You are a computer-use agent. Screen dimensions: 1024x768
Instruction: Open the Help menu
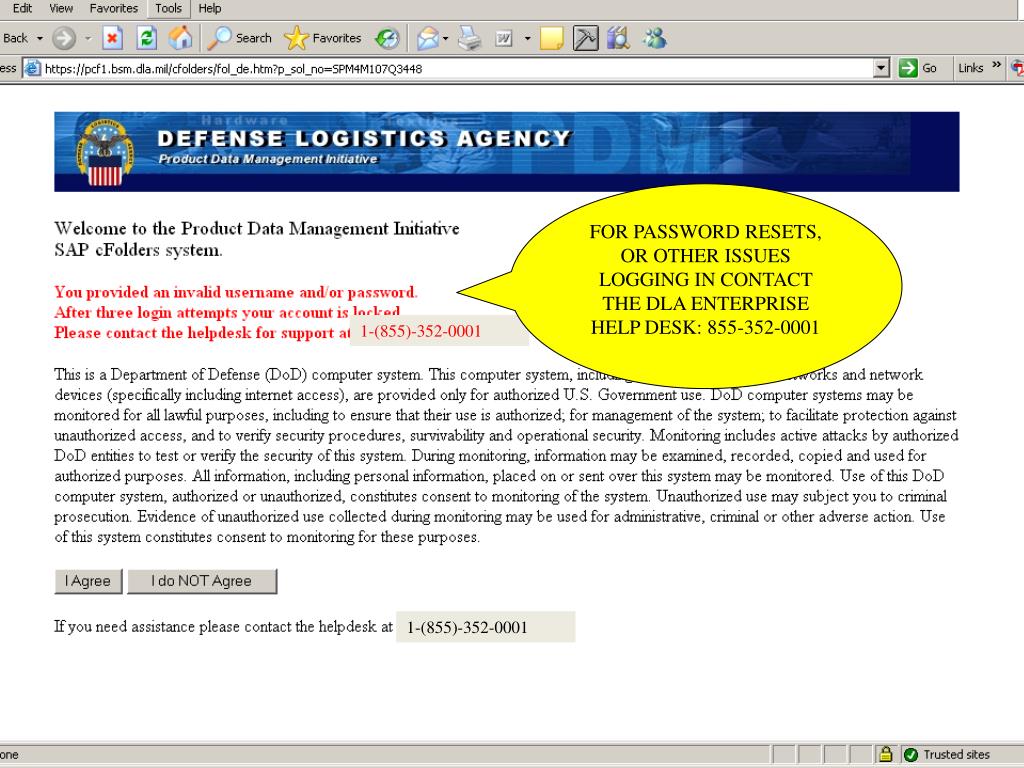click(x=210, y=8)
